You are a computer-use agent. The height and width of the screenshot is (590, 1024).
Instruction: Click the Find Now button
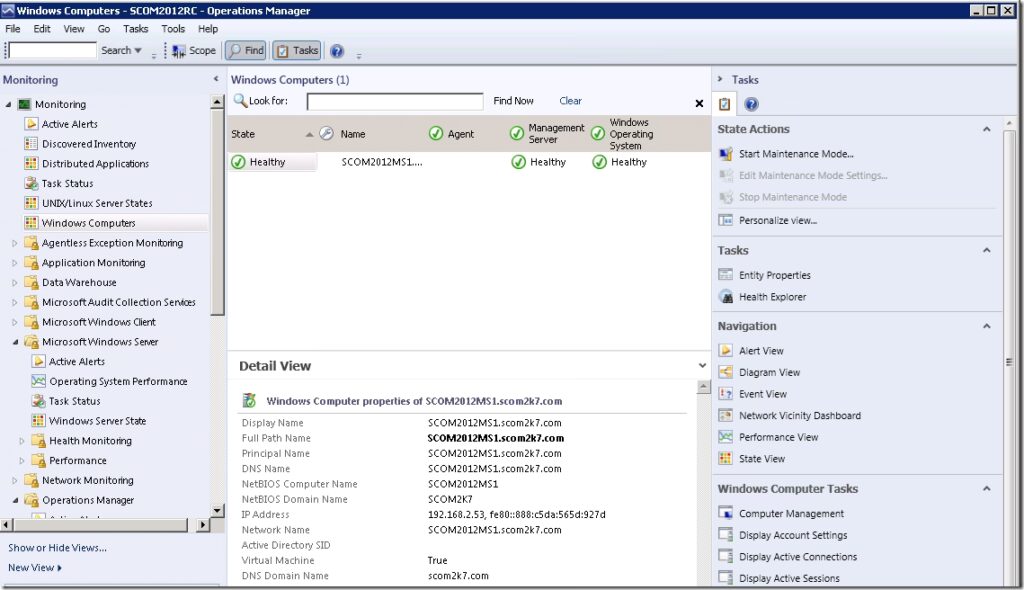[514, 101]
